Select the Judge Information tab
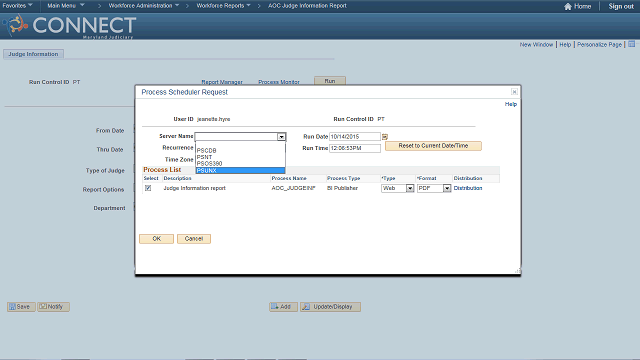This screenshot has height=360, width=640. coord(33,54)
